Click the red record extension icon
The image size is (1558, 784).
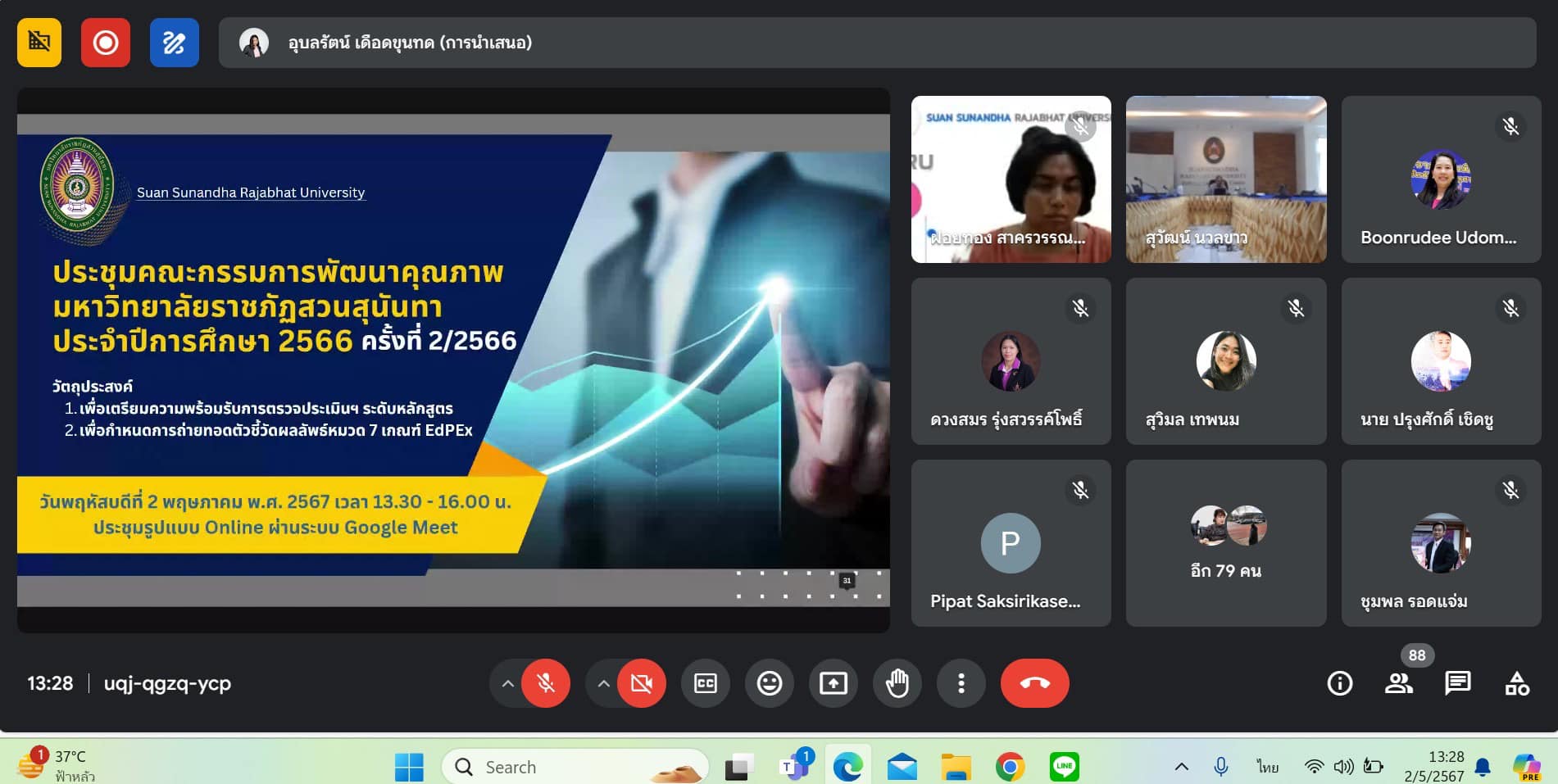coord(105,43)
